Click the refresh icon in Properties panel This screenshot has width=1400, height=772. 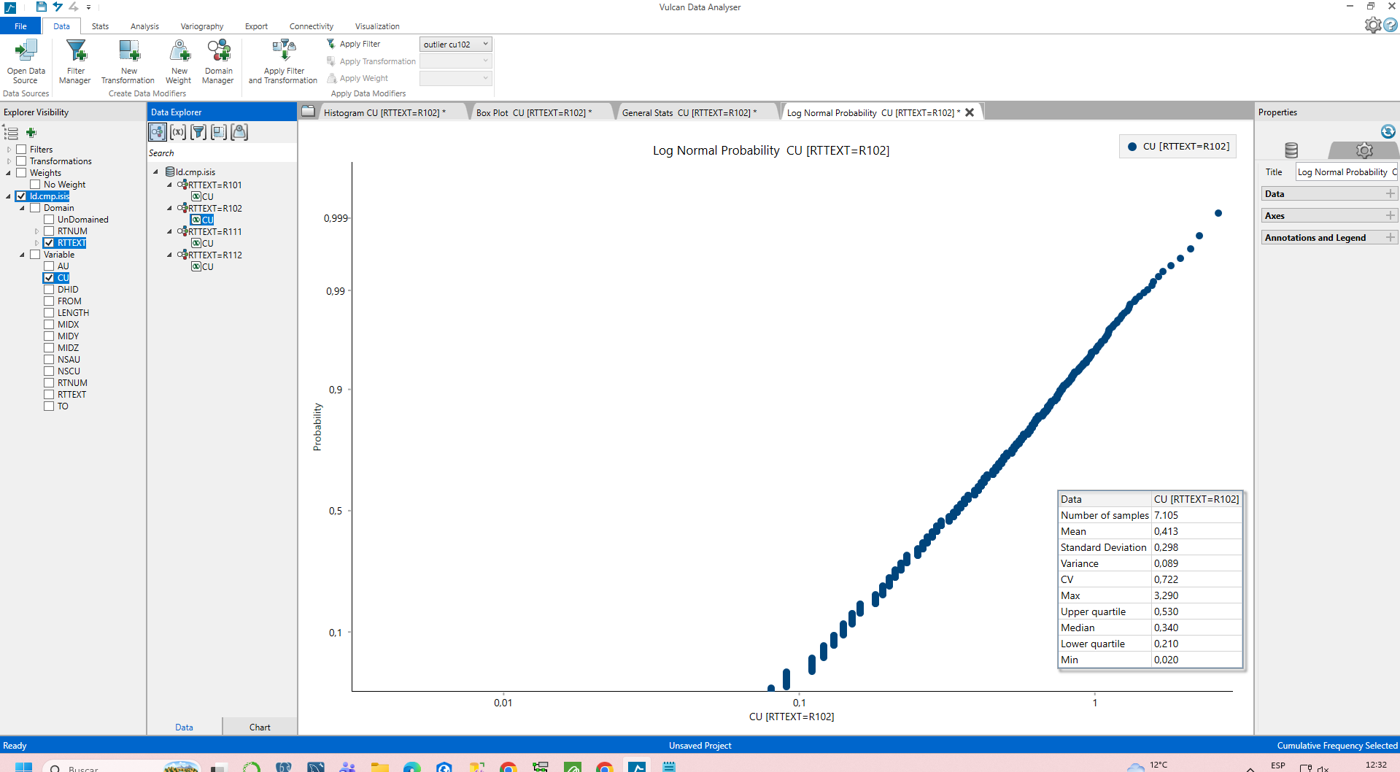pos(1387,132)
